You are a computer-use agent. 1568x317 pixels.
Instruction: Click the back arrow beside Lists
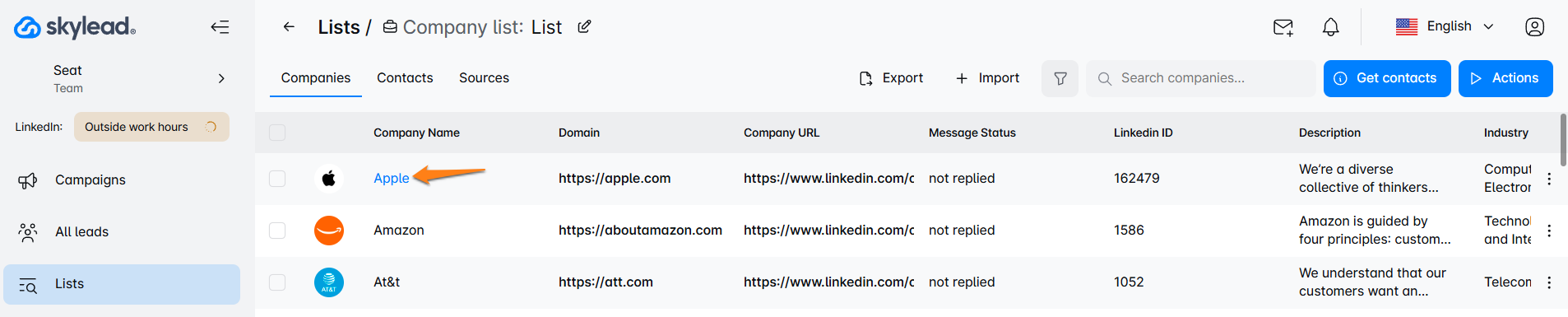click(289, 27)
